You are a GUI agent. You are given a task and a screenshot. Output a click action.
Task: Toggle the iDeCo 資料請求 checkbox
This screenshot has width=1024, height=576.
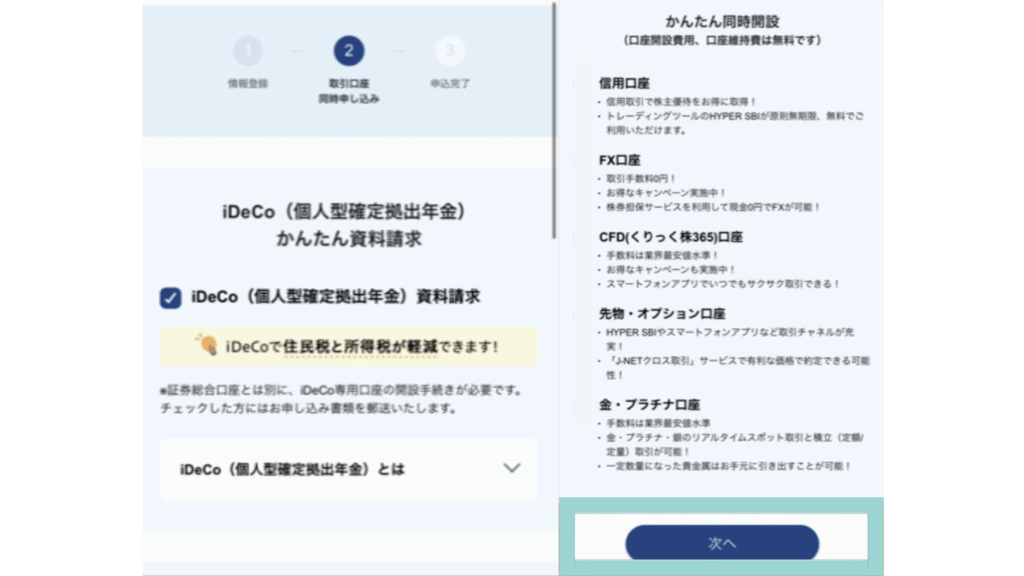coord(170,298)
